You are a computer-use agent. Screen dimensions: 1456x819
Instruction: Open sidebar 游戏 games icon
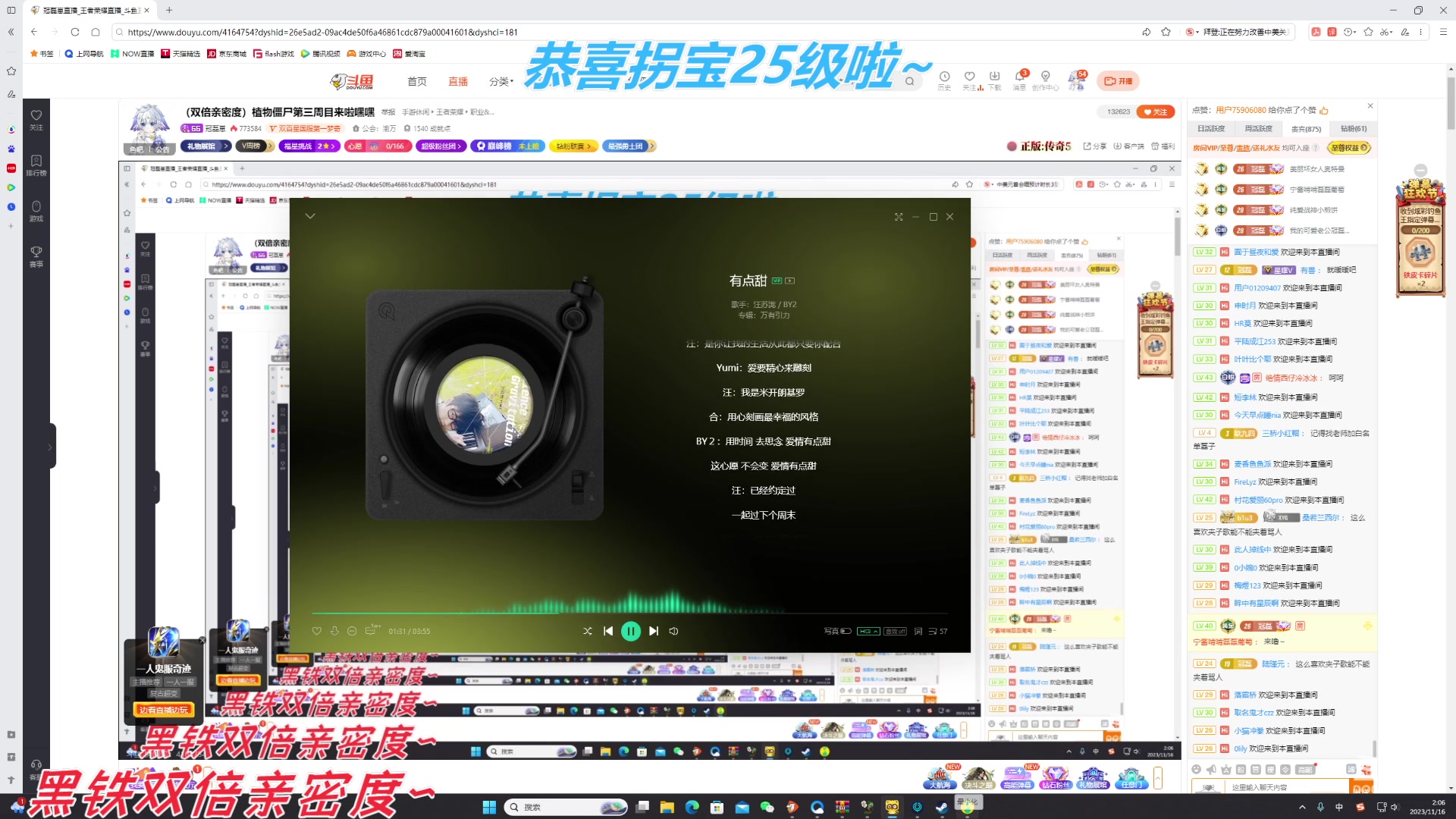coord(36,210)
